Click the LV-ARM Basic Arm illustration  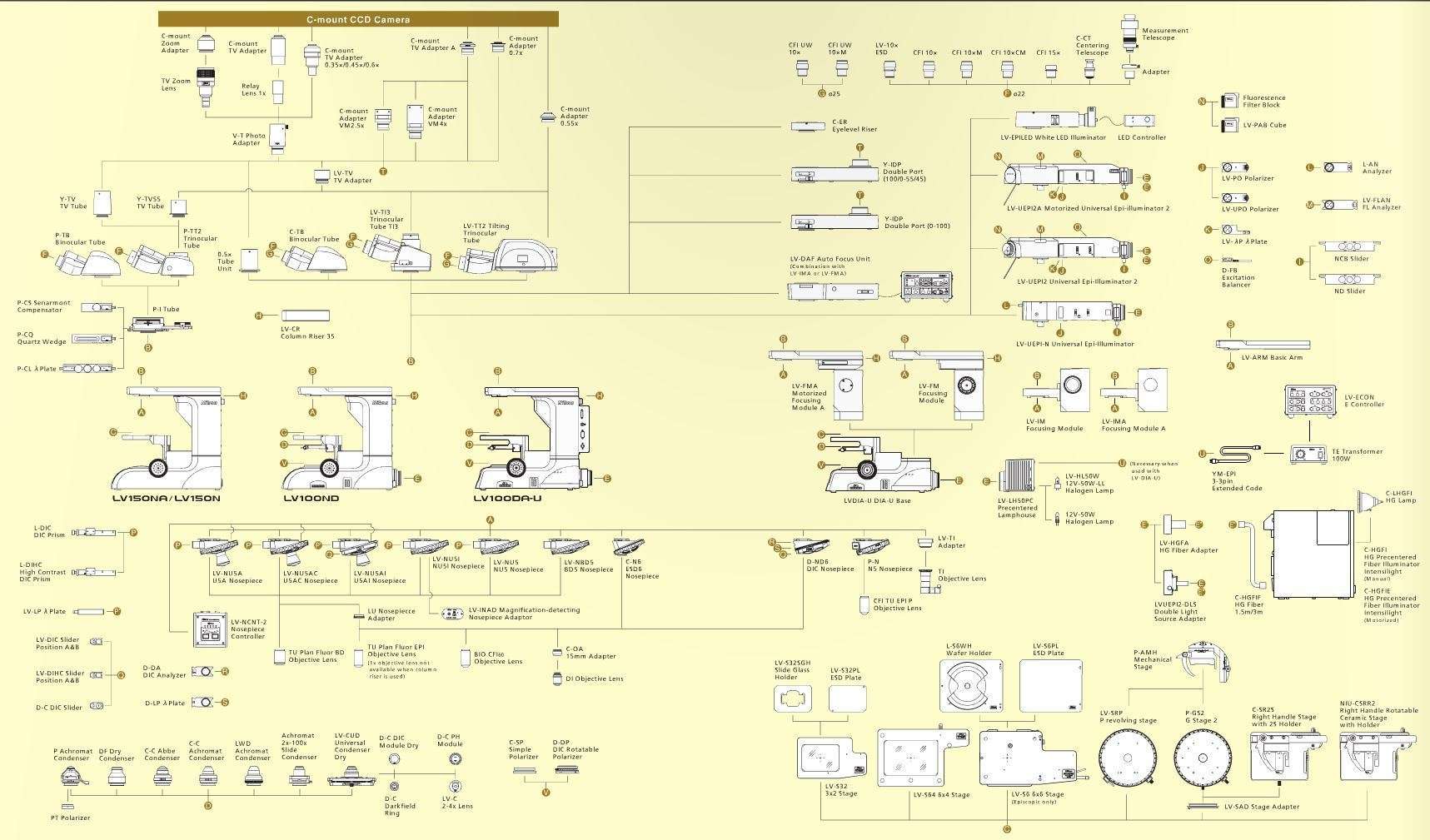tap(1261, 344)
